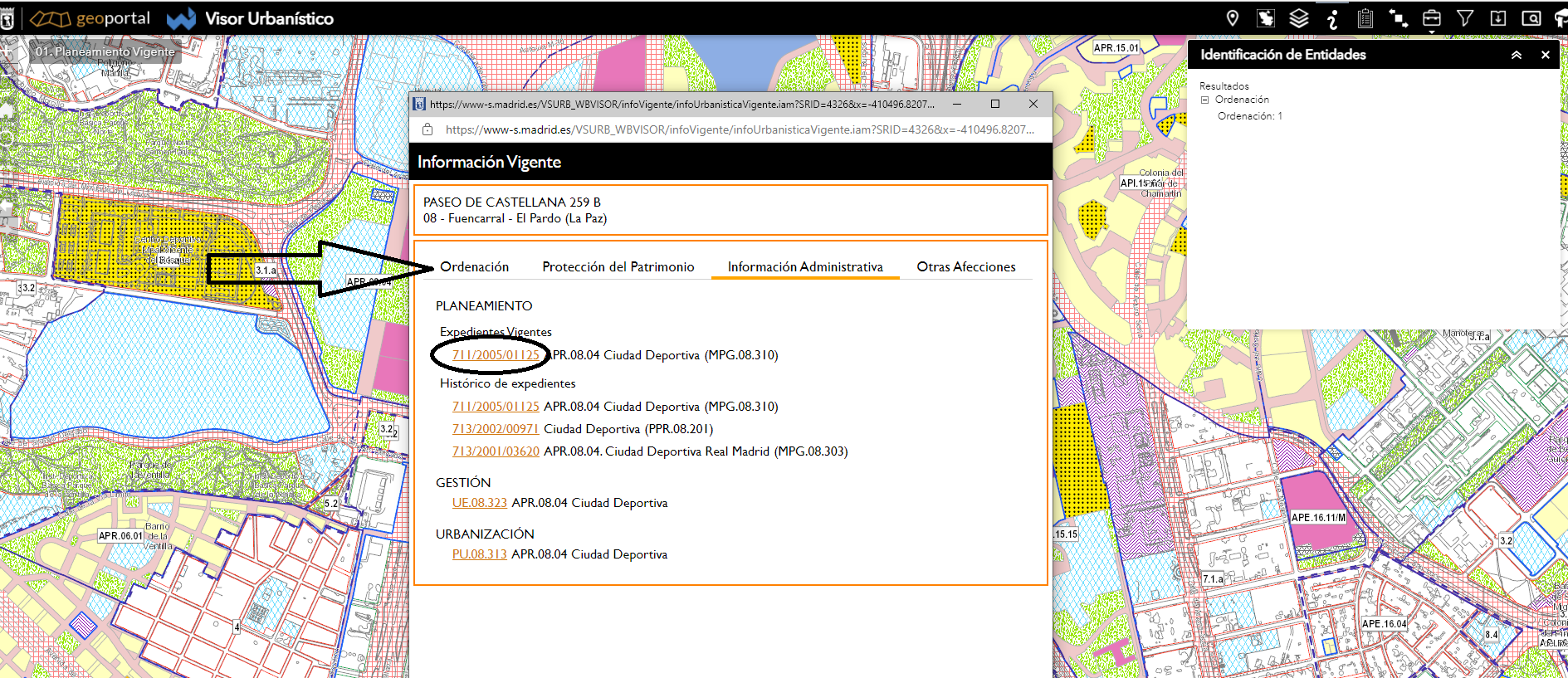The width and height of the screenshot is (1568, 678).
Task: Open the layers stack tool
Action: pos(1299,18)
